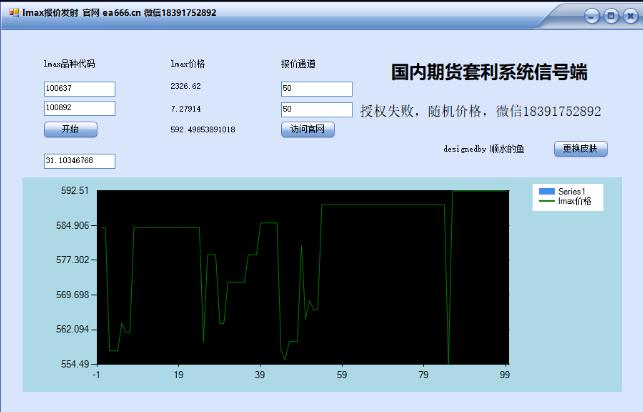
Task: Click the y-axis label 562.094
Action: click(73, 330)
